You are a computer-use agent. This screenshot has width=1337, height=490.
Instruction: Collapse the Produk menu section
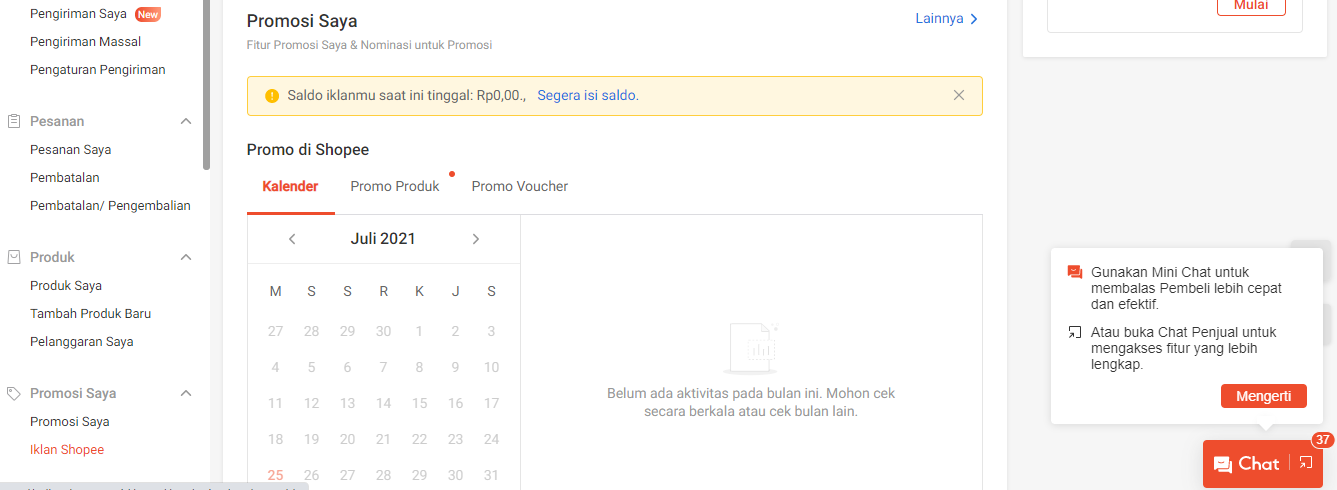(x=186, y=257)
